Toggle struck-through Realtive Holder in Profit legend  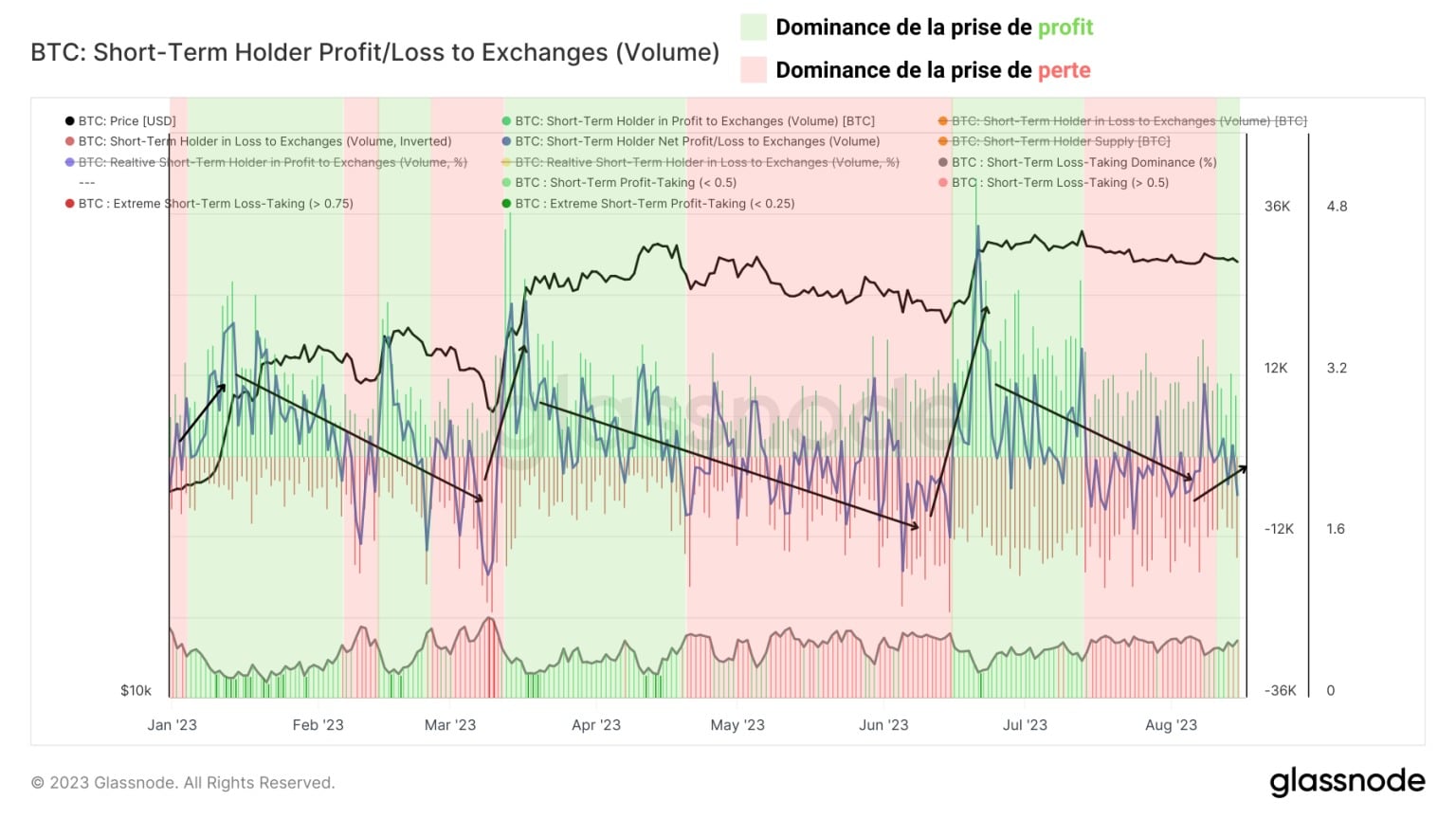(x=266, y=162)
